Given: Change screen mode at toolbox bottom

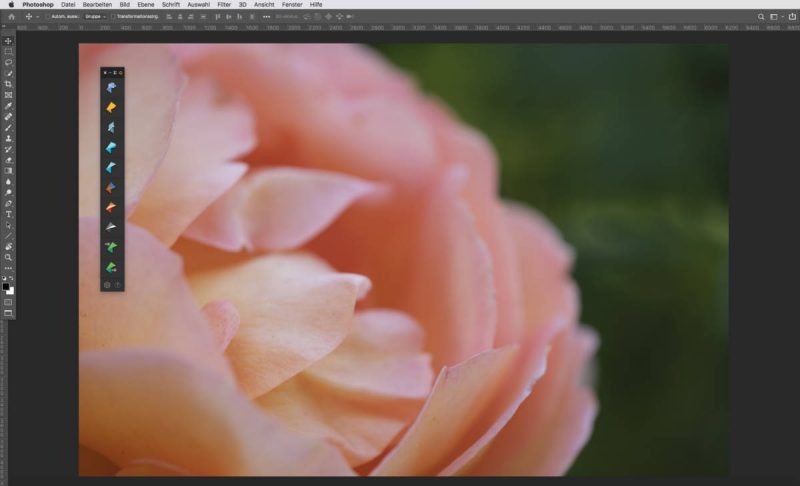Looking at the screenshot, I should click(x=8, y=313).
